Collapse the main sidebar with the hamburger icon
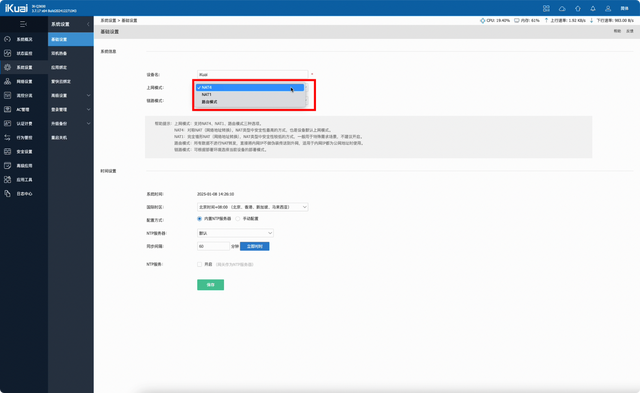 tap(23, 24)
